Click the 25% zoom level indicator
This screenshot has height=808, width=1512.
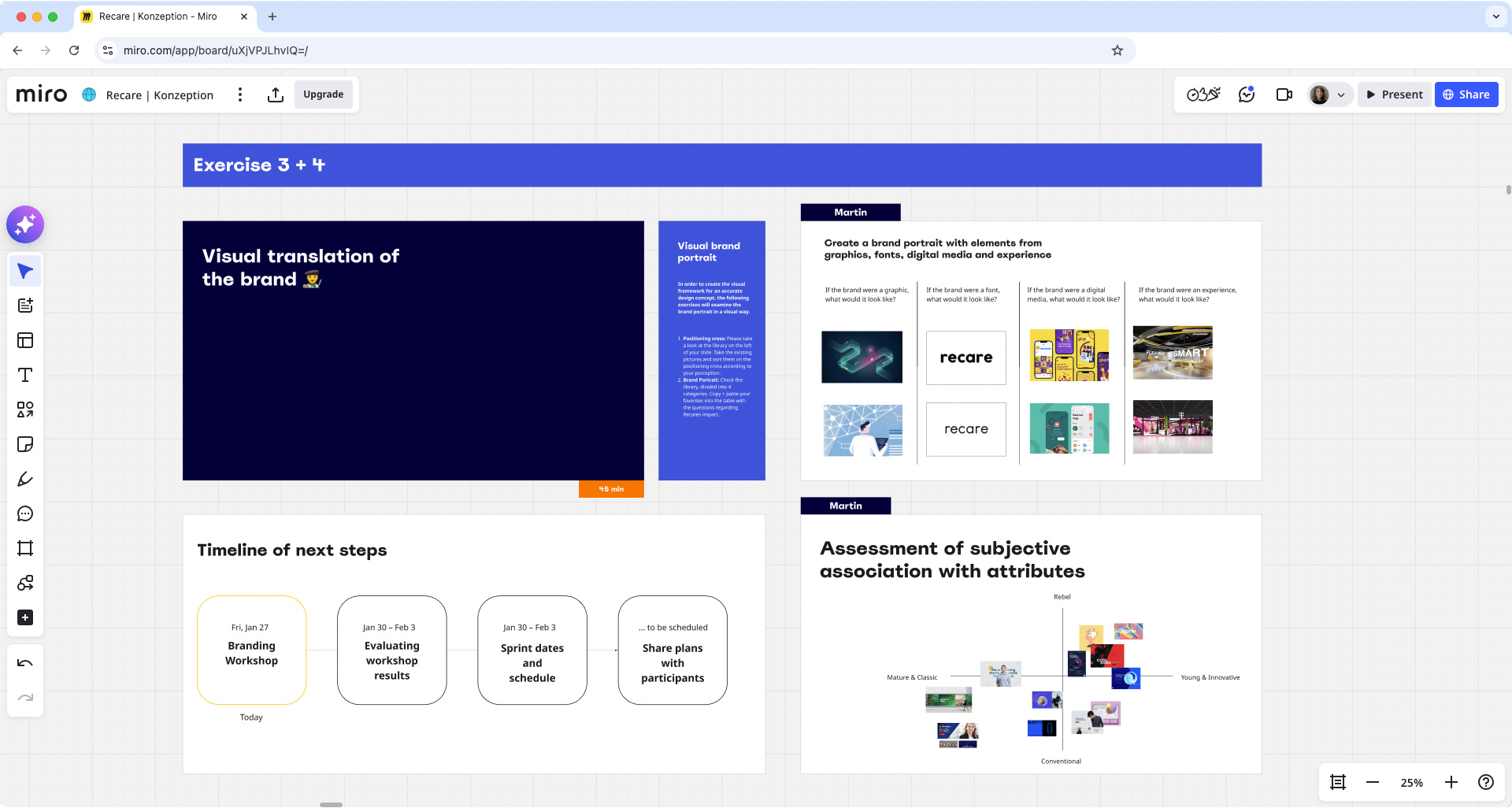(x=1411, y=783)
